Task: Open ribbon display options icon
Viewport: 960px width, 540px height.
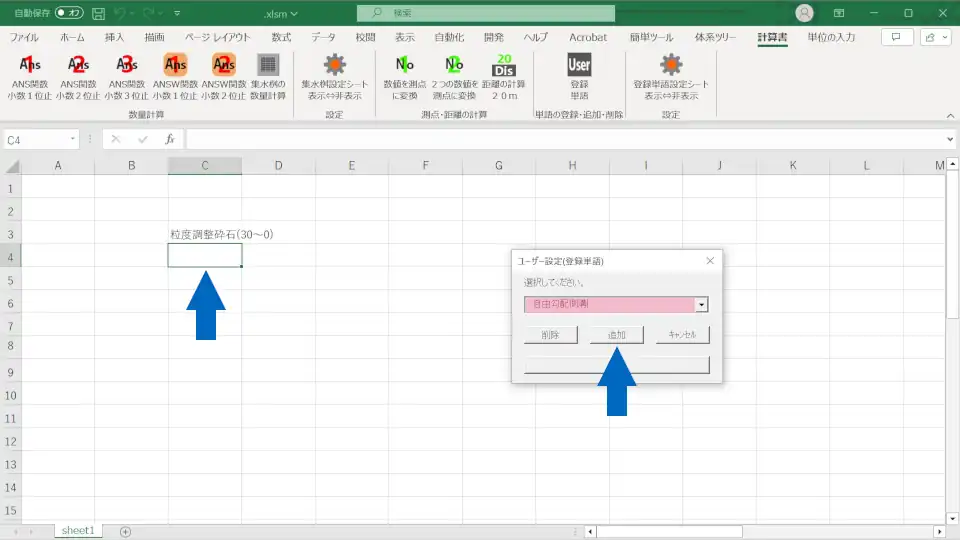Action: (x=839, y=13)
